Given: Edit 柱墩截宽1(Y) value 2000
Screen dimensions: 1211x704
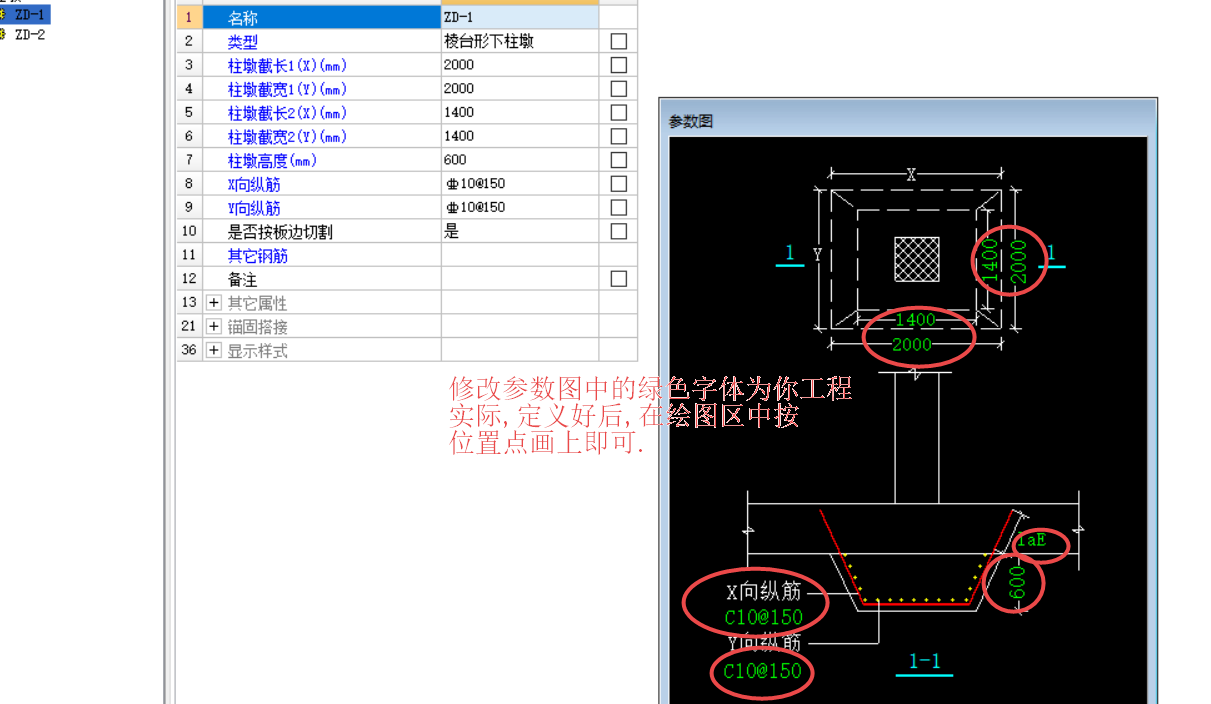Looking at the screenshot, I should (520, 89).
